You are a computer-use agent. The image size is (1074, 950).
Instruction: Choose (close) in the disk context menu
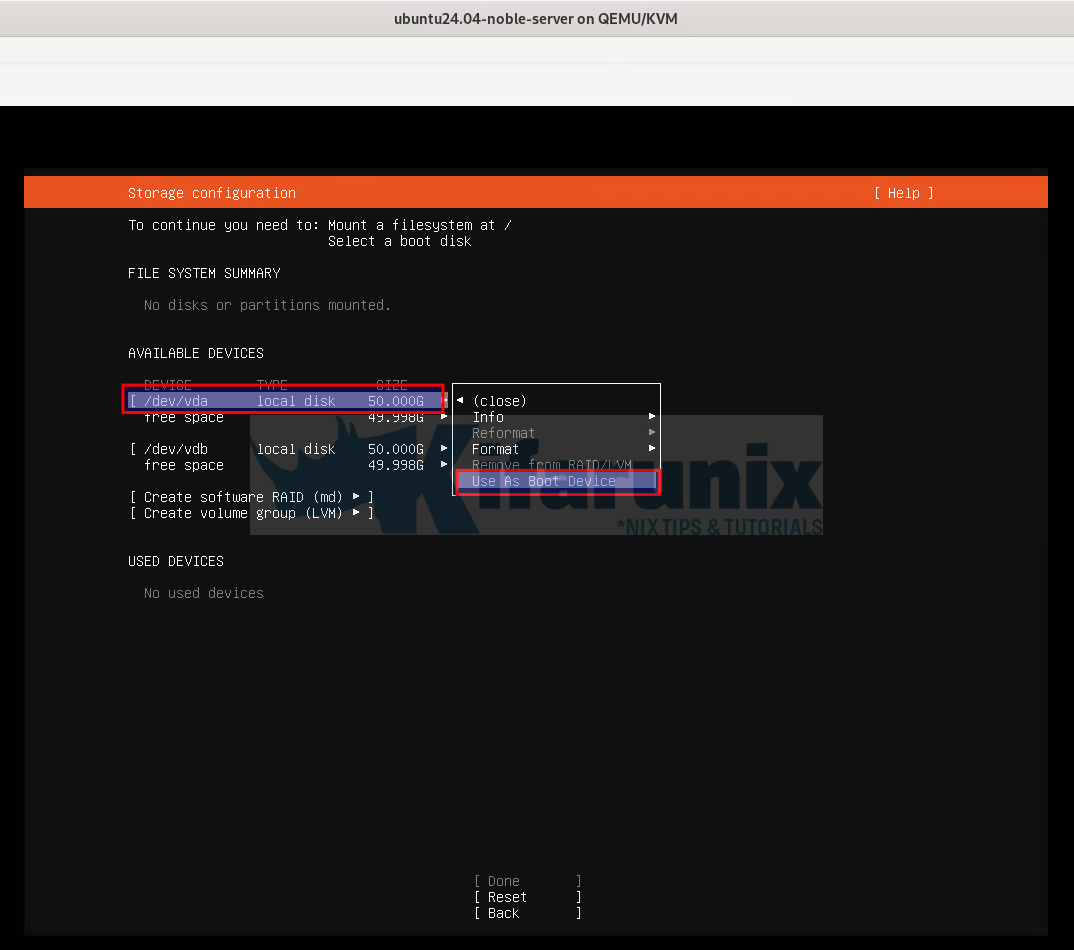pos(499,401)
